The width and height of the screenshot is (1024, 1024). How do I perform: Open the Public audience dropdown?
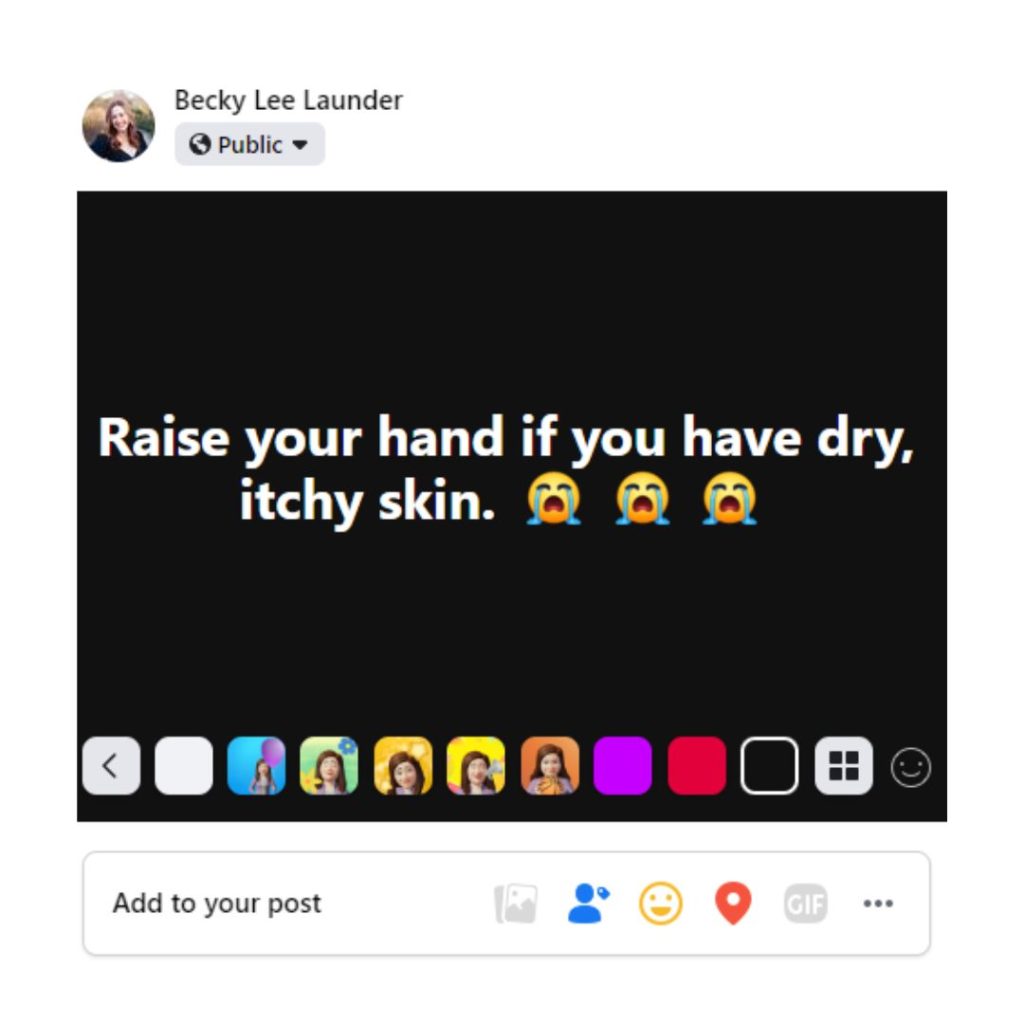point(249,144)
